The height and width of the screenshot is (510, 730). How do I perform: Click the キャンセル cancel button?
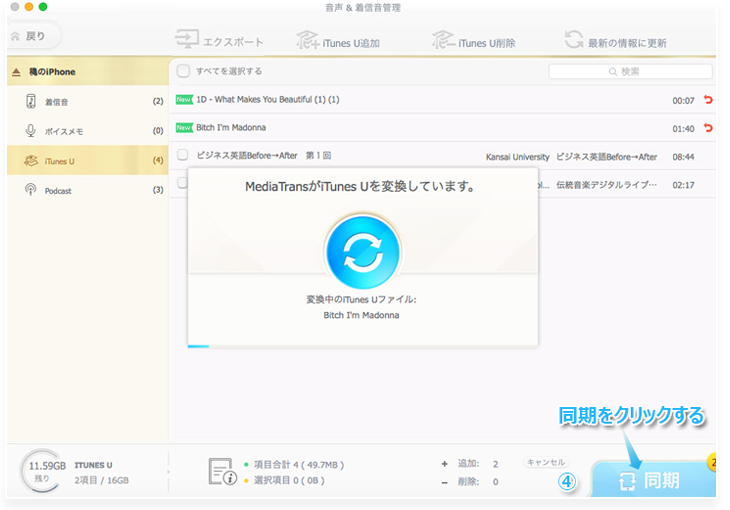pos(546,462)
